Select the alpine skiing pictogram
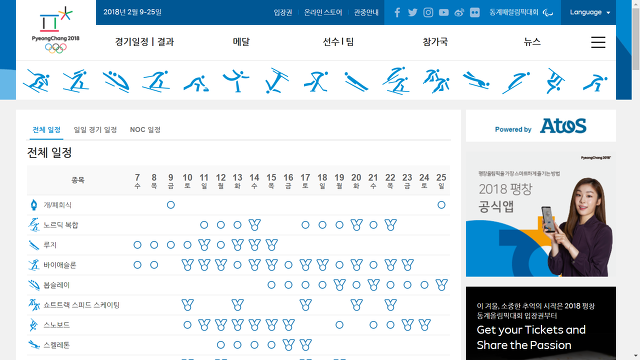Viewport: 640px width, 360px height. 37,81
